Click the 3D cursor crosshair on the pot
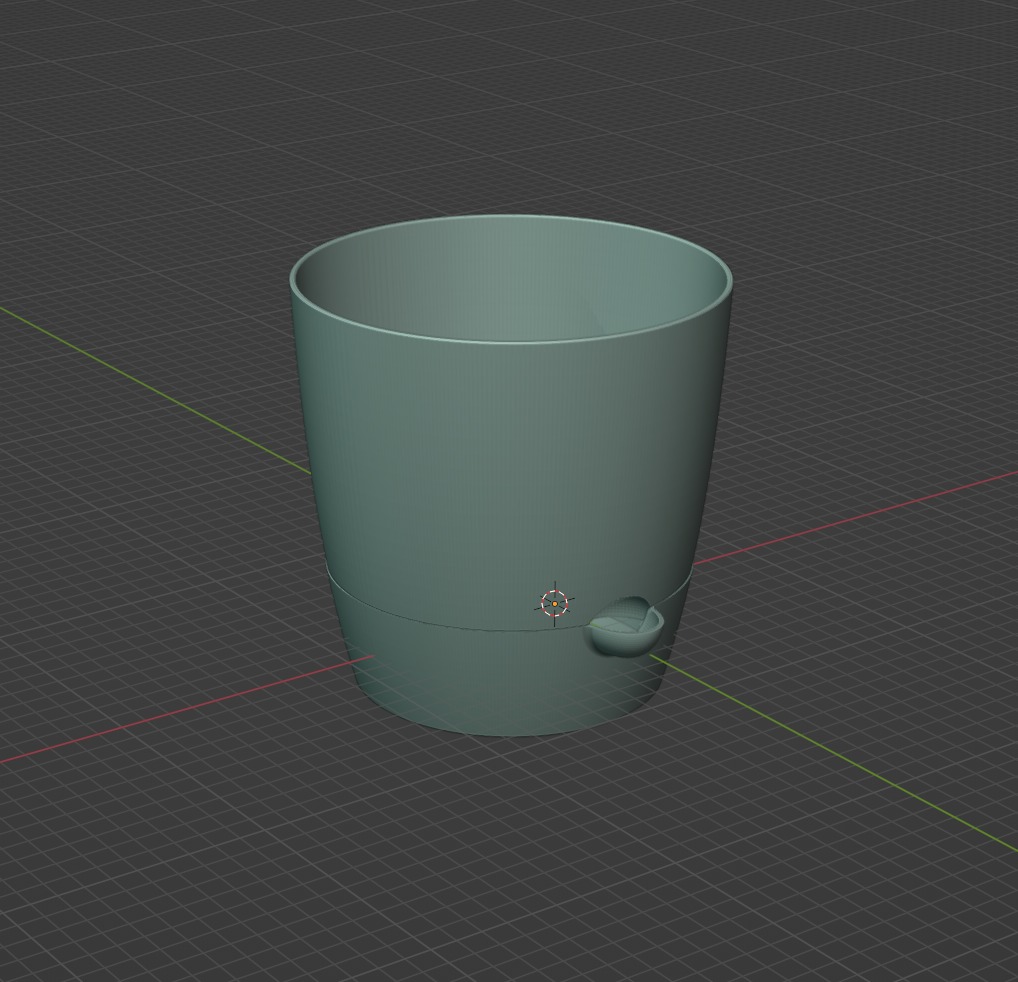The width and height of the screenshot is (1018, 982). tap(554, 604)
